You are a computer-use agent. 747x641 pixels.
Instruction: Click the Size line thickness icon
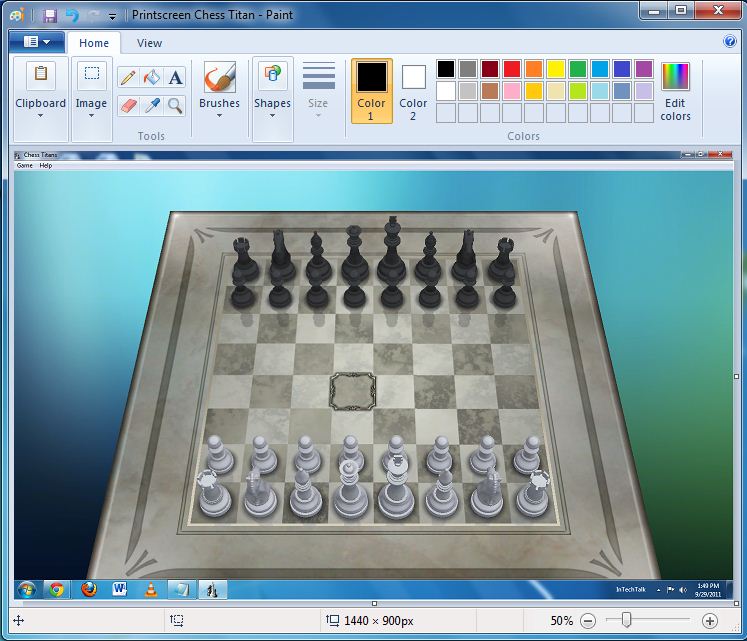coord(319,75)
